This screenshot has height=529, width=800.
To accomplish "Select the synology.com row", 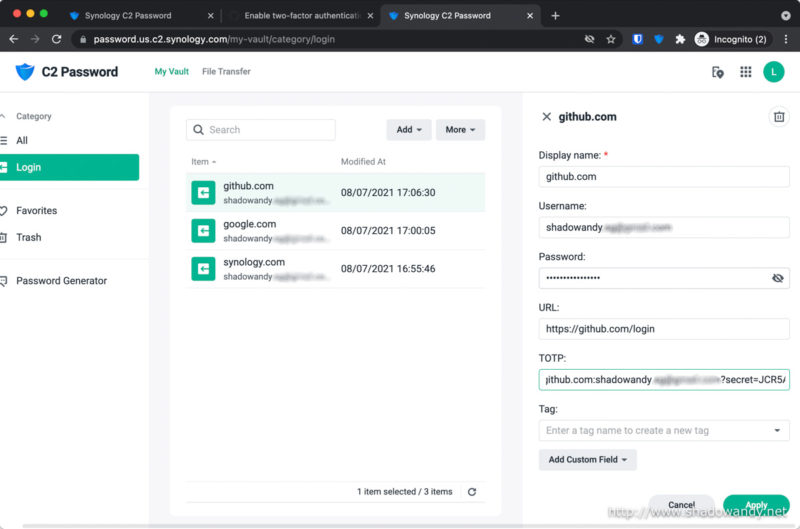I will [335, 269].
